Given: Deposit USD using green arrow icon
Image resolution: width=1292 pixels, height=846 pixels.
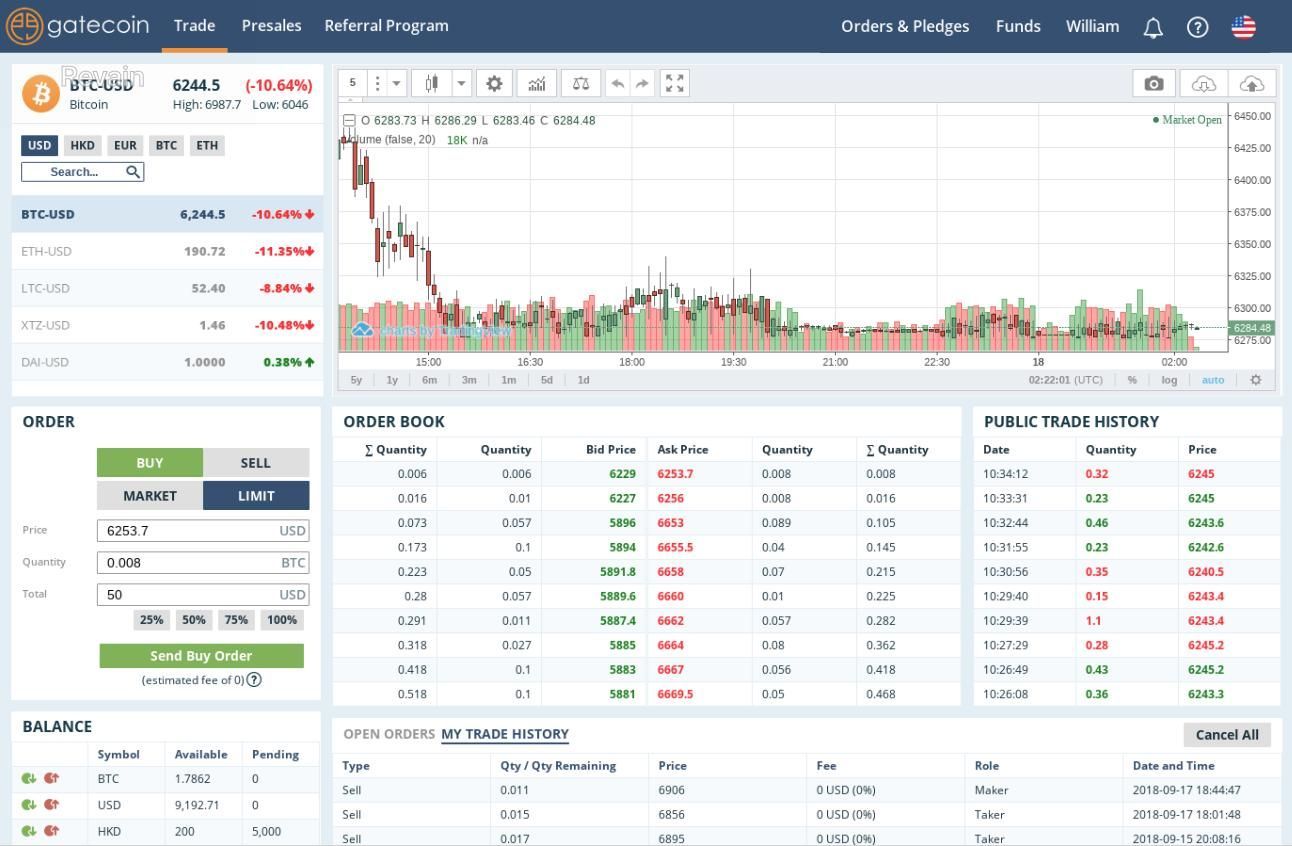Looking at the screenshot, I should coord(29,805).
